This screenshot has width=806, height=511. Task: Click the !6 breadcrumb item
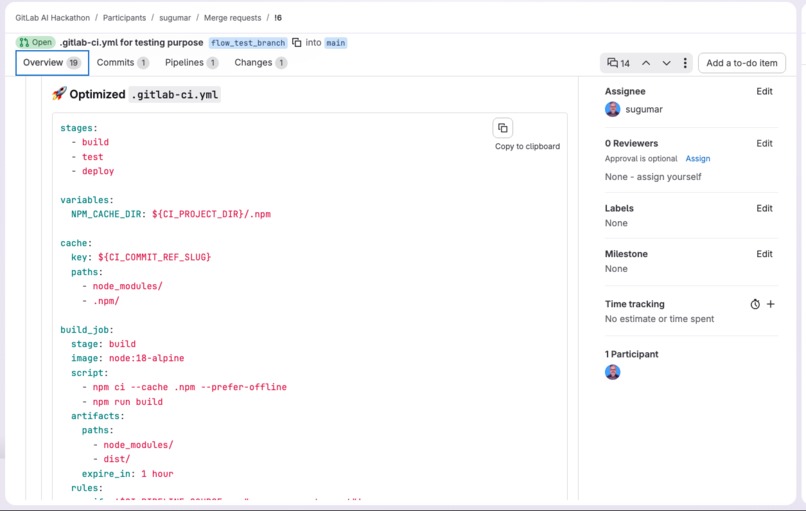point(278,18)
